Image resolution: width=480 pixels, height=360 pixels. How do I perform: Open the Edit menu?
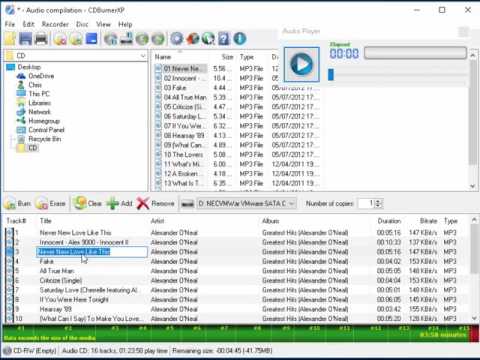(28, 24)
